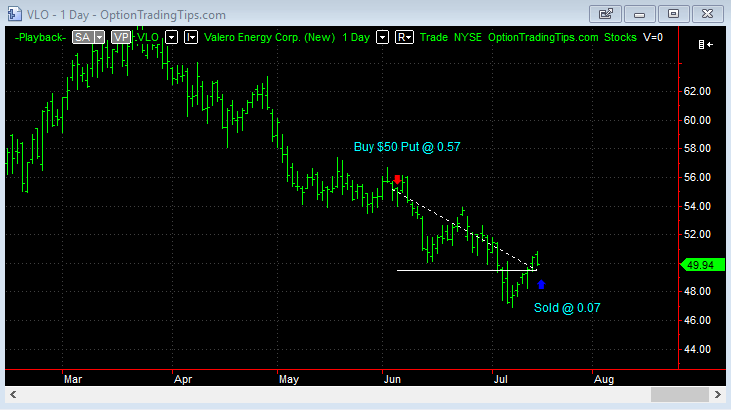Click the 46.00 price axis label
731x410 pixels.
(x=697, y=320)
